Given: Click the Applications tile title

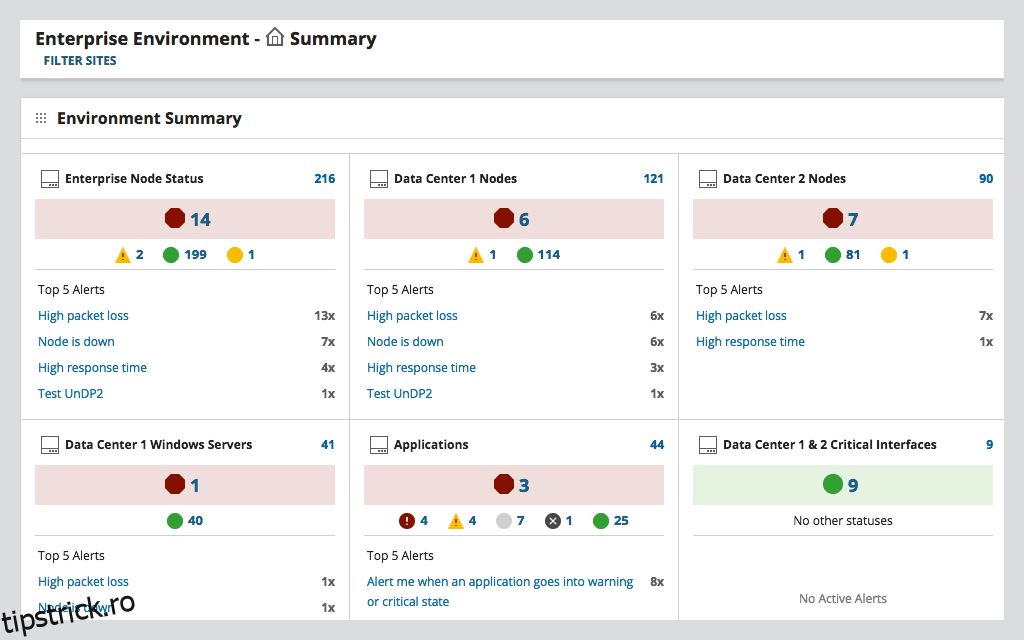Looking at the screenshot, I should [x=431, y=445].
